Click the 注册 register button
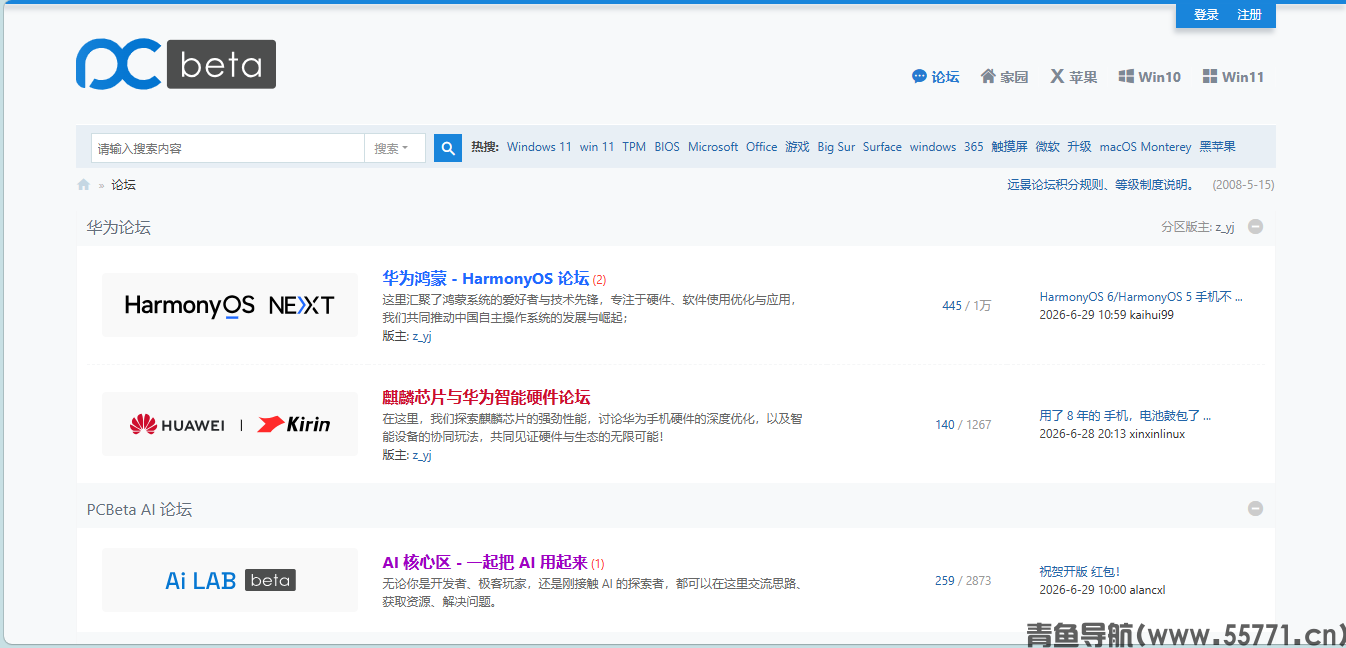Screen dimensions: 1346x648 1249,15
